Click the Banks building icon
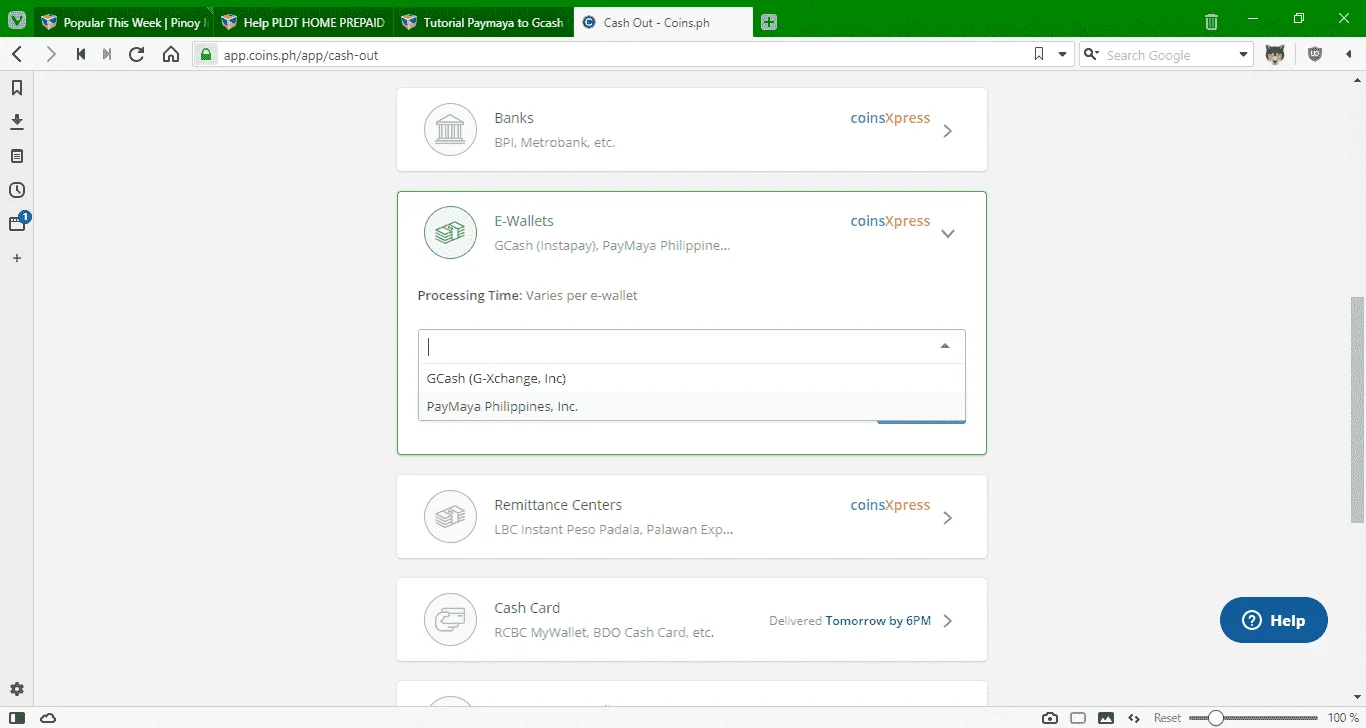The height and width of the screenshot is (728, 1366). click(x=450, y=130)
